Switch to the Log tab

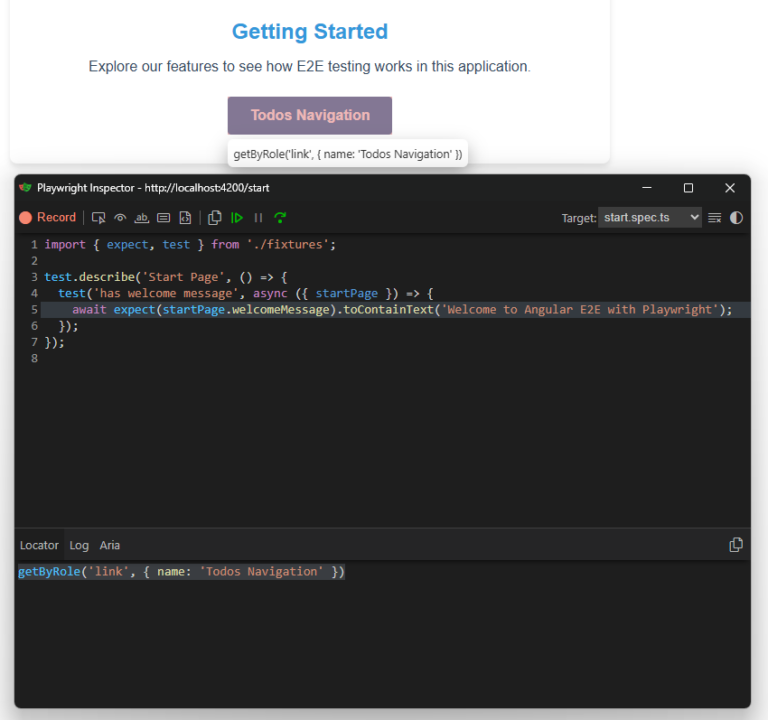79,545
